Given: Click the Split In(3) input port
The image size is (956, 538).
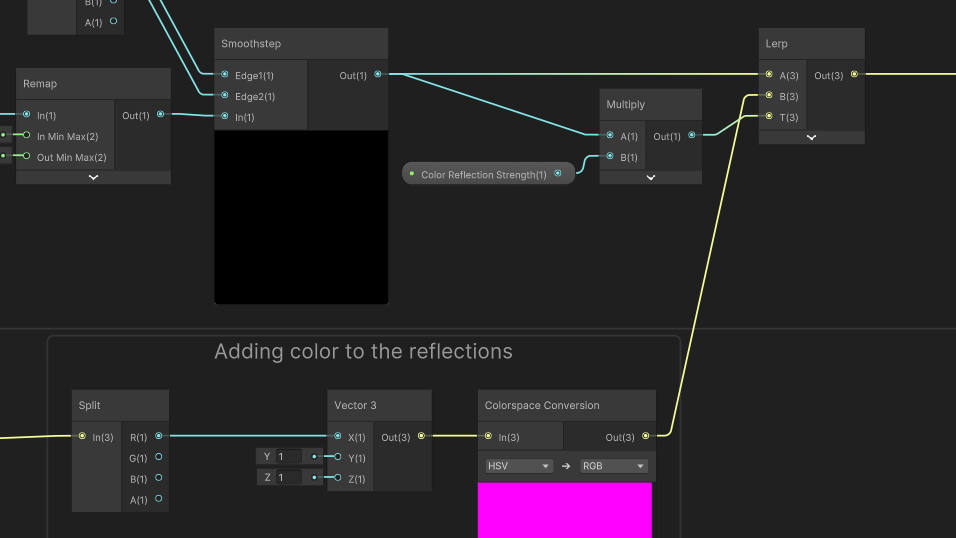Looking at the screenshot, I should click(82, 436).
